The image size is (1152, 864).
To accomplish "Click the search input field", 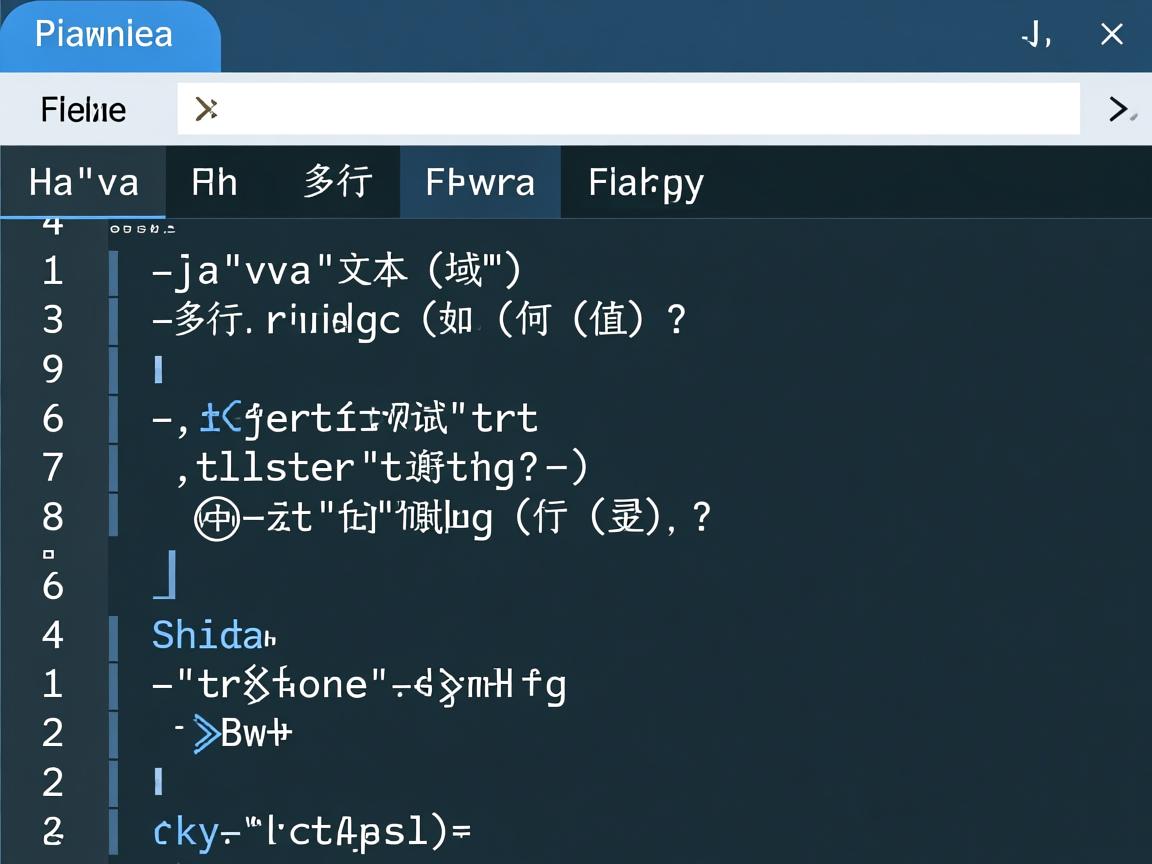I will click(x=628, y=108).
